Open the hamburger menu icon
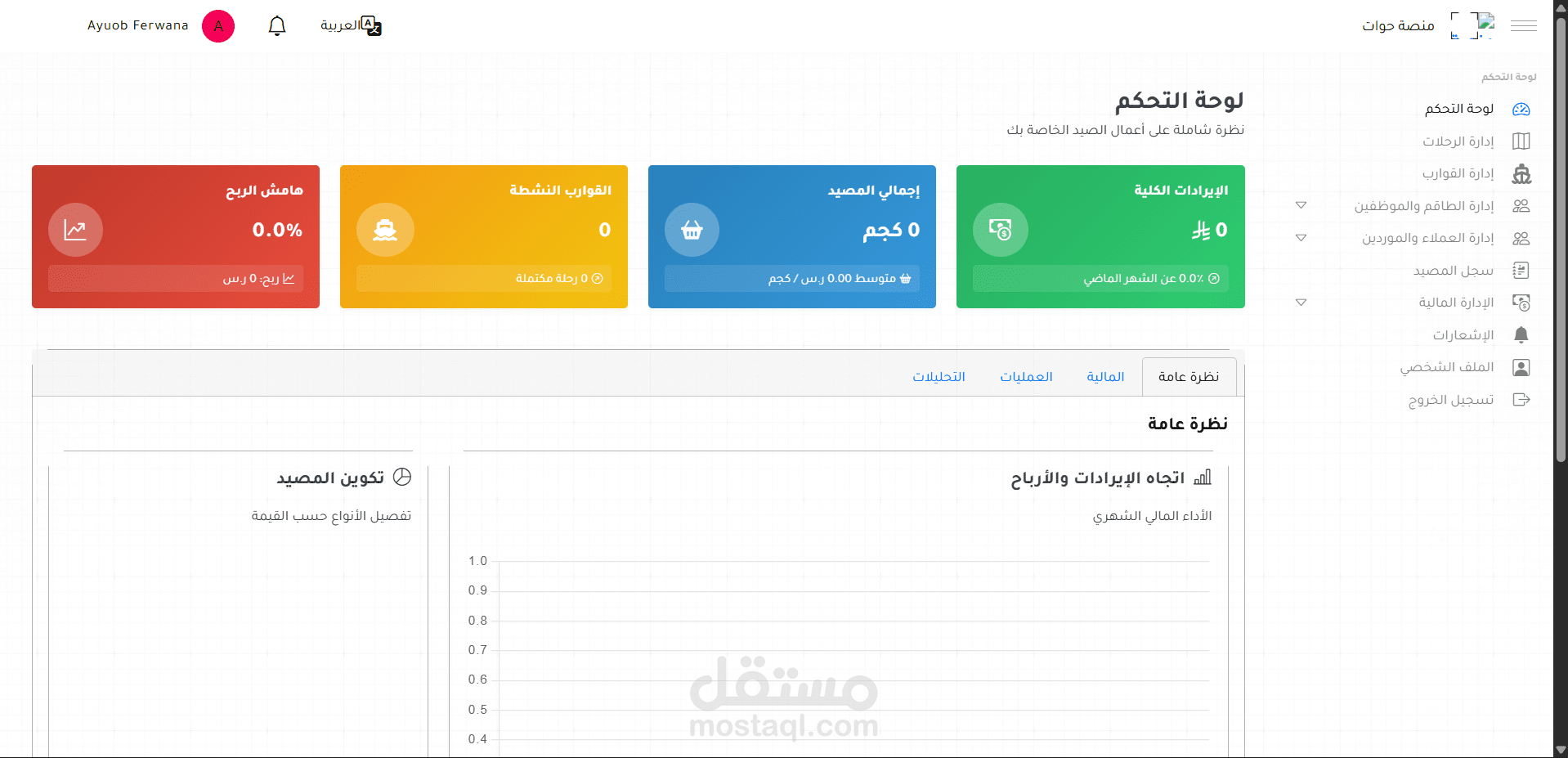Screen dimensions: 1568x758 (1523, 26)
